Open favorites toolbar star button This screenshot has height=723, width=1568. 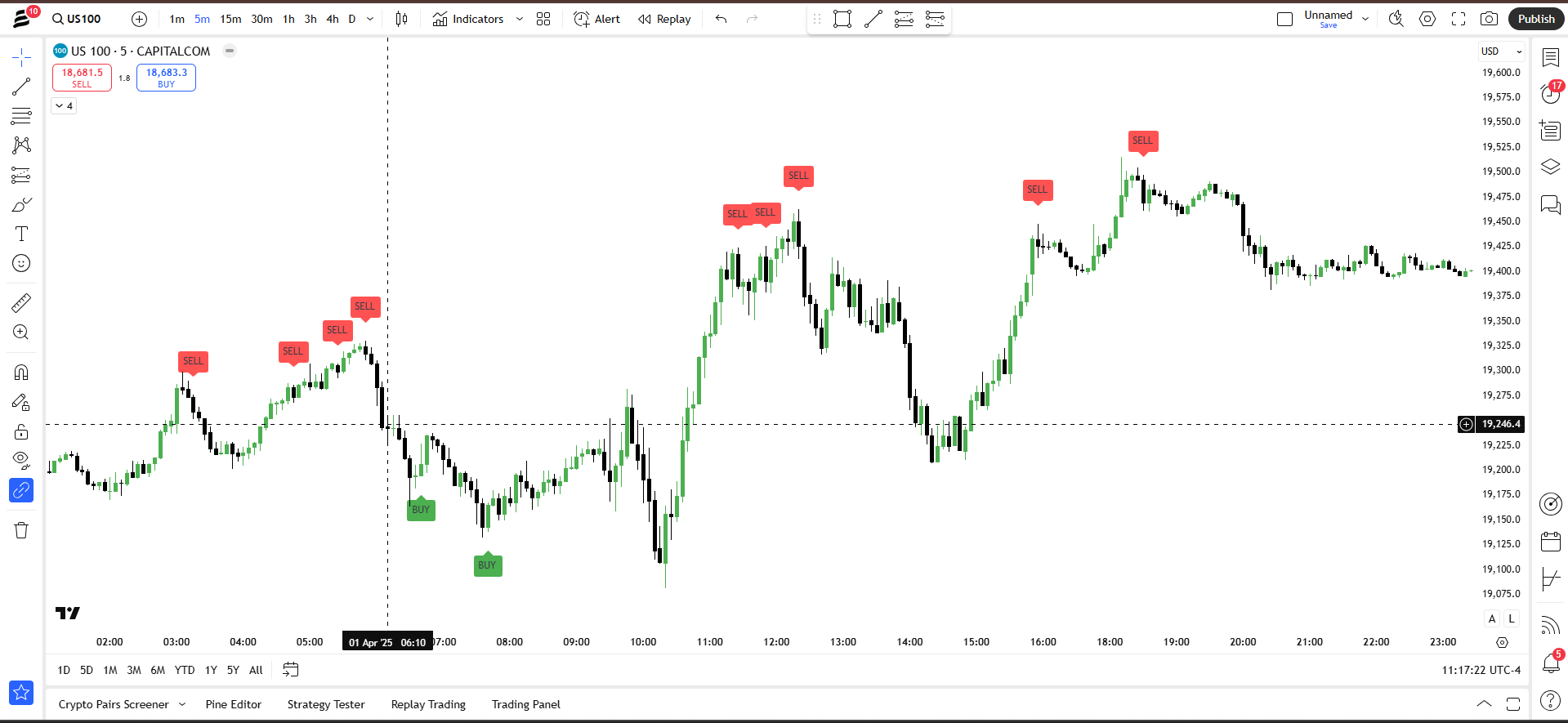[x=21, y=693]
